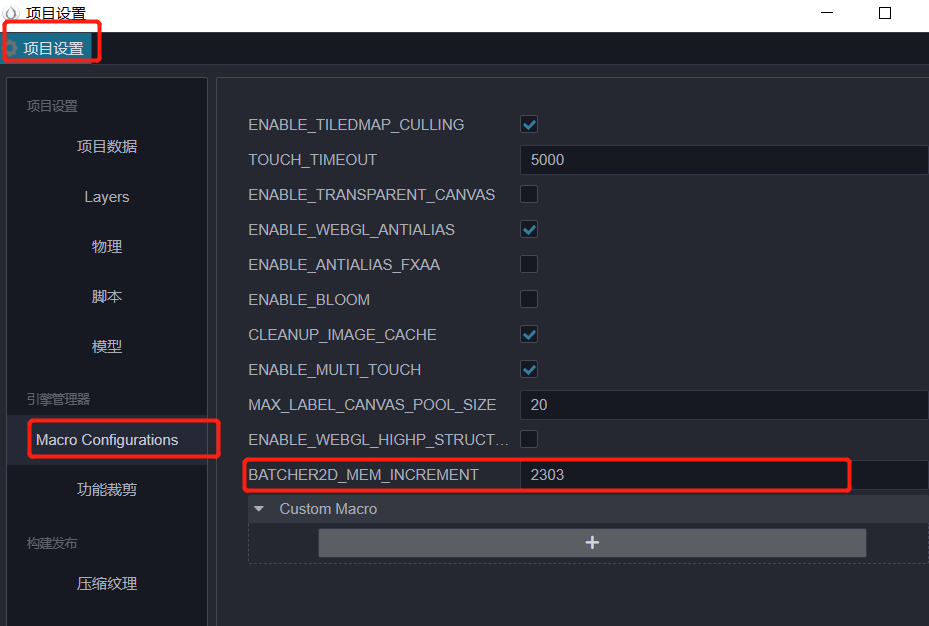This screenshot has height=626, width=929.
Task: Click the app logo in title bar
Action: click(11, 13)
